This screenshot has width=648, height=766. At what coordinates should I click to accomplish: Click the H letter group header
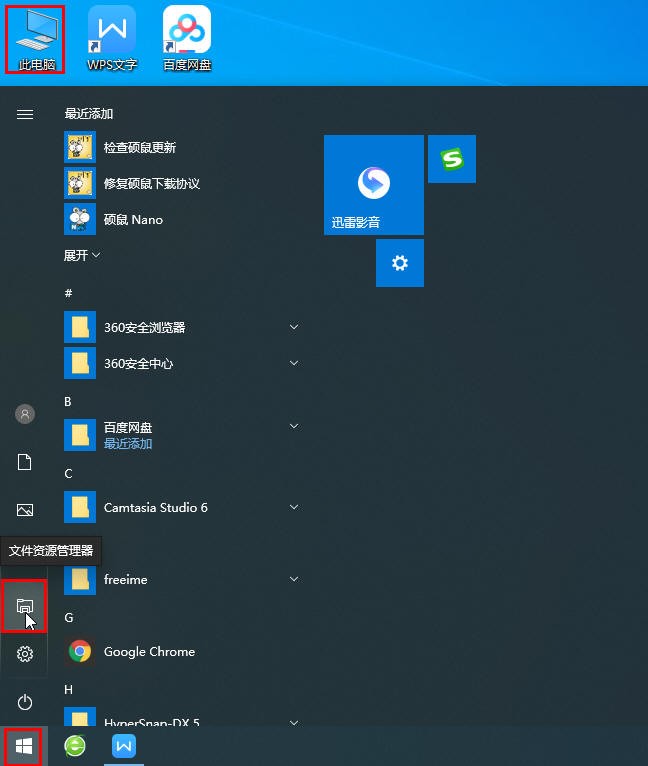(68, 689)
